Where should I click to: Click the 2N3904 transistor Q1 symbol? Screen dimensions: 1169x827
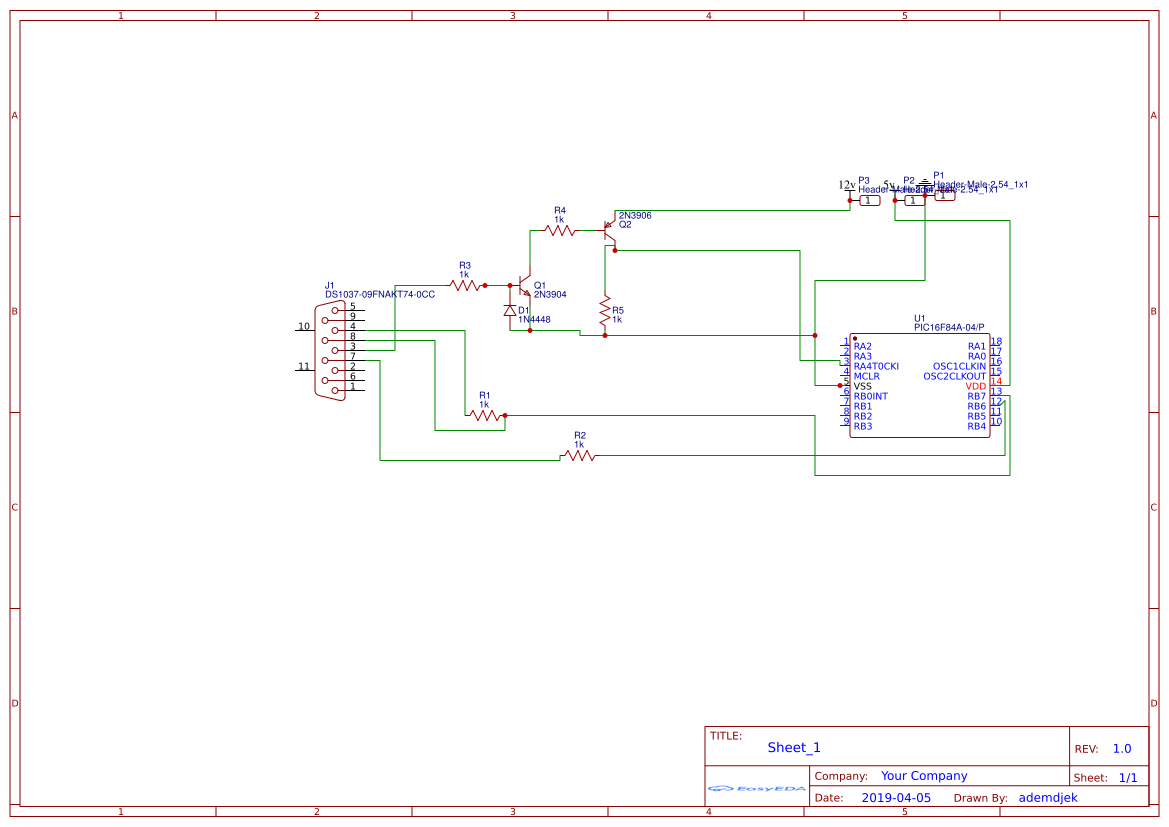pyautogui.click(x=522, y=287)
